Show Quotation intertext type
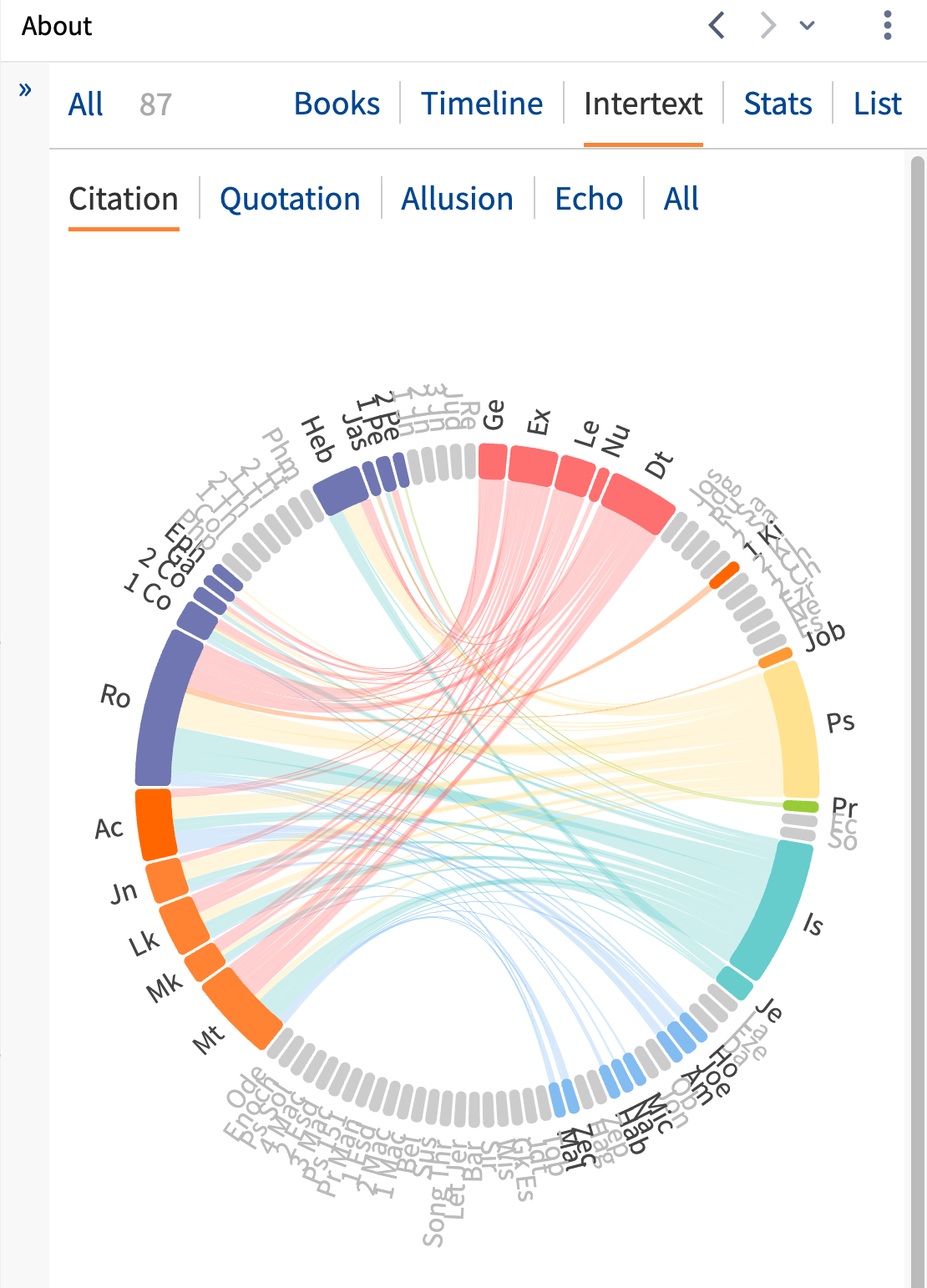 click(x=290, y=199)
